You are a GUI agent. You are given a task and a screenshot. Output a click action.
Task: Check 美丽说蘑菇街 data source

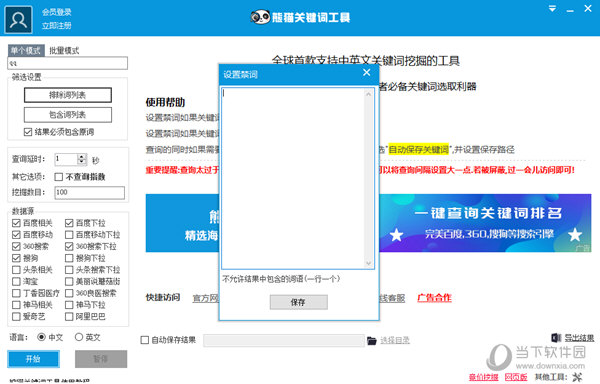69,281
